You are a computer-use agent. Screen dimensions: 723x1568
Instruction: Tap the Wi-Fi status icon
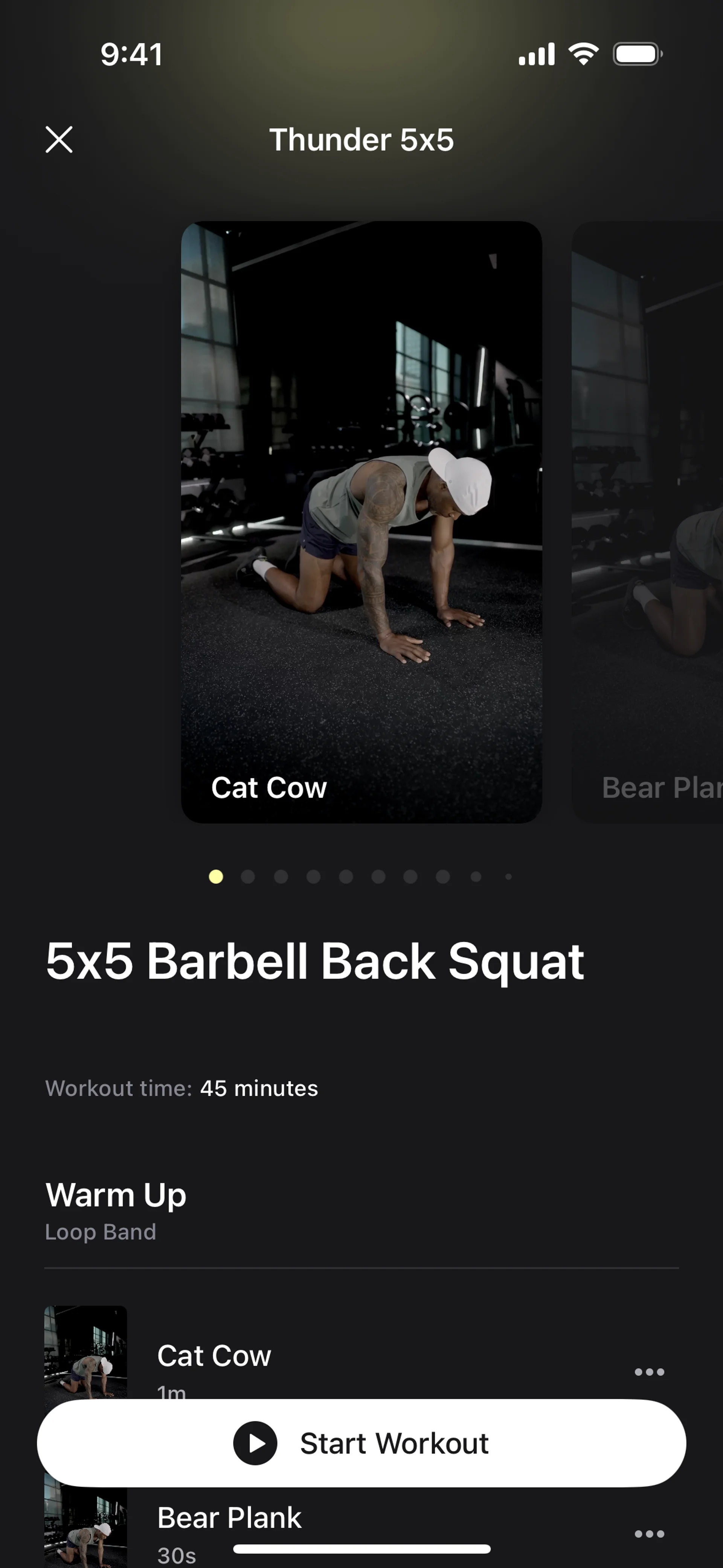click(583, 54)
